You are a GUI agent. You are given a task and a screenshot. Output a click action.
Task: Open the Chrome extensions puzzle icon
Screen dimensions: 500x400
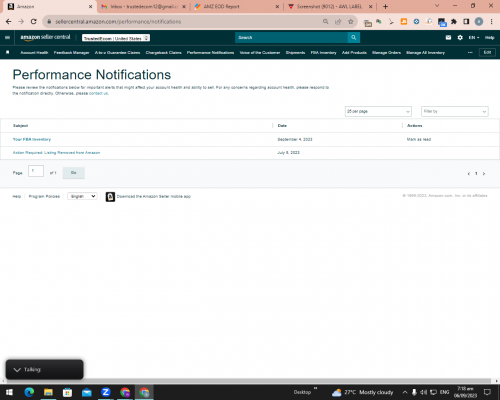coord(454,22)
